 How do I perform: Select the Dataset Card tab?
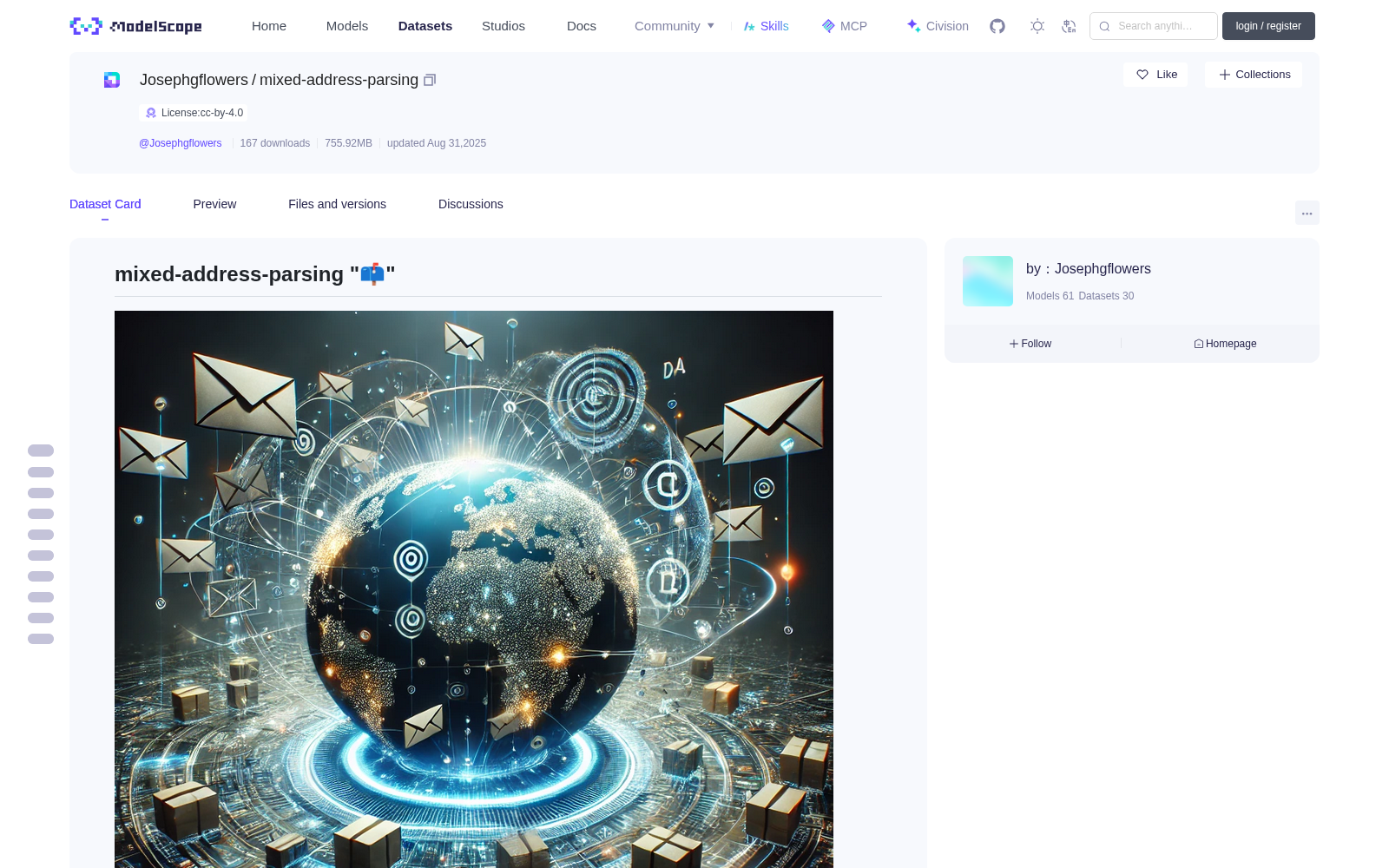105,204
